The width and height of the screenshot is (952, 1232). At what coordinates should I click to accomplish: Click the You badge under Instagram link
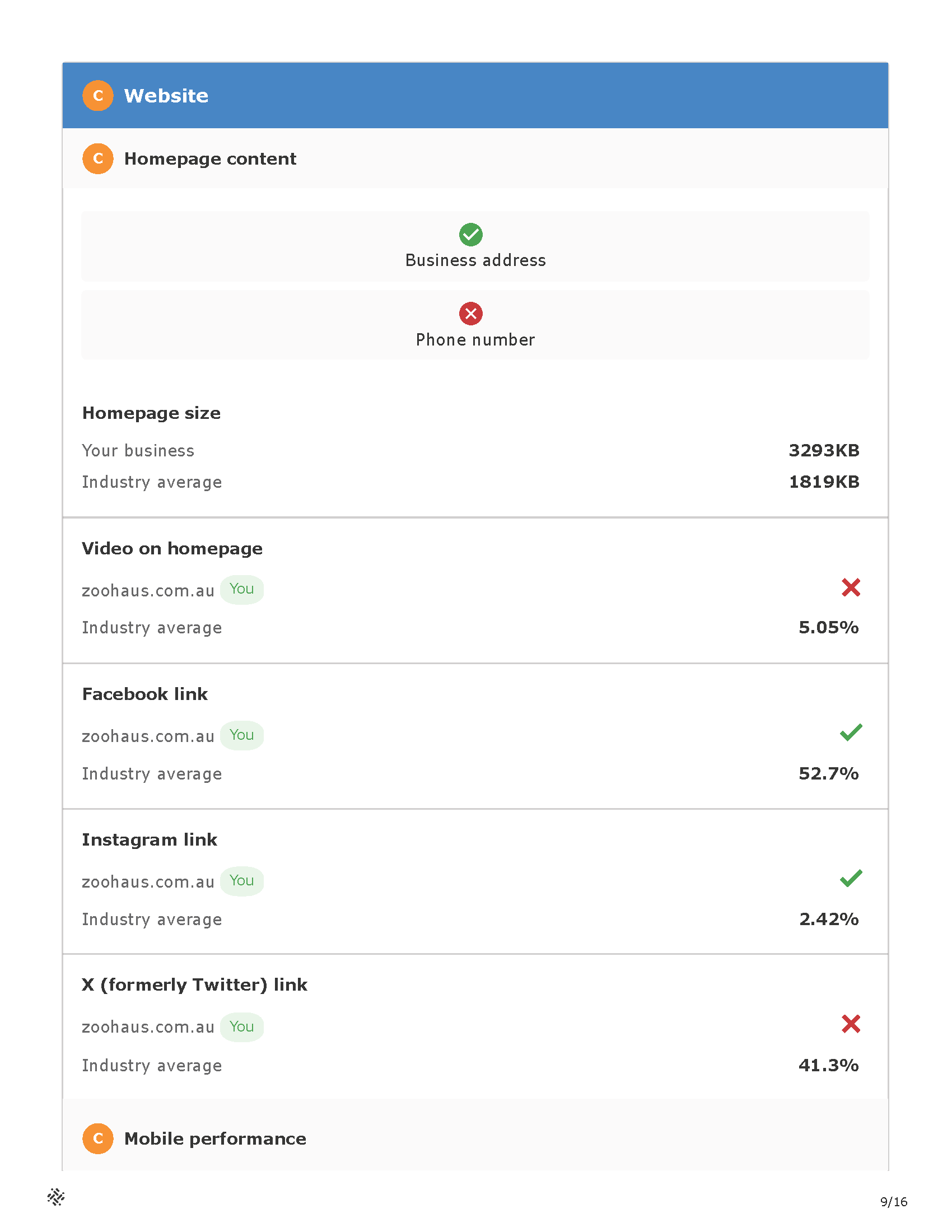pos(241,881)
